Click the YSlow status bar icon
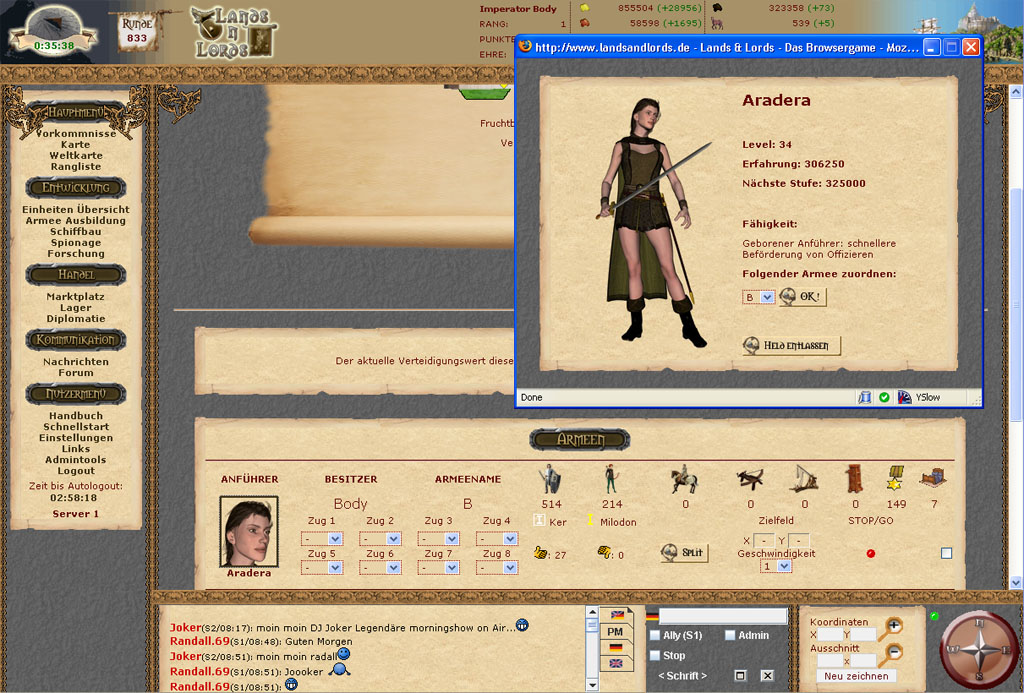 (x=904, y=397)
